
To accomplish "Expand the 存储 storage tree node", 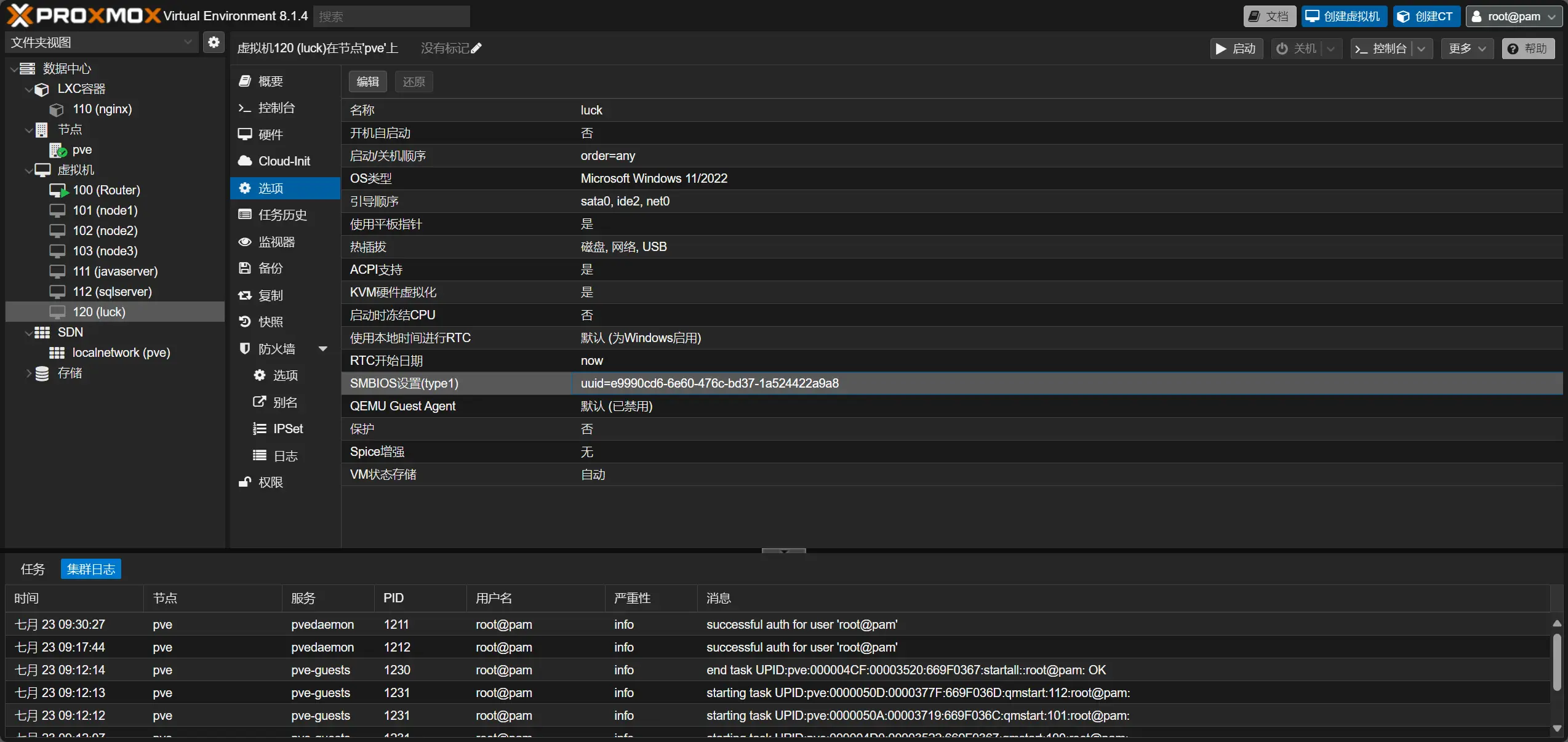I will pos(28,373).
